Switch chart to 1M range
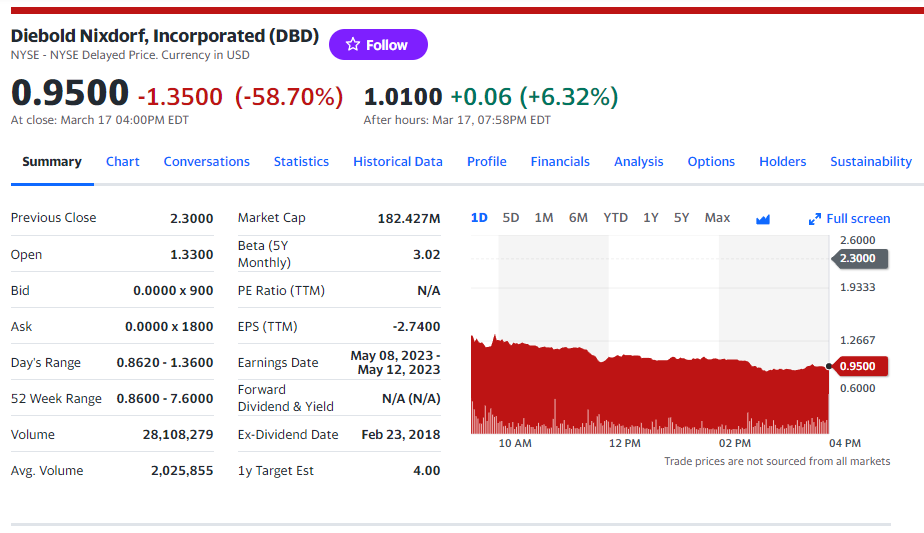Screen dimensions: 924x533 543,218
